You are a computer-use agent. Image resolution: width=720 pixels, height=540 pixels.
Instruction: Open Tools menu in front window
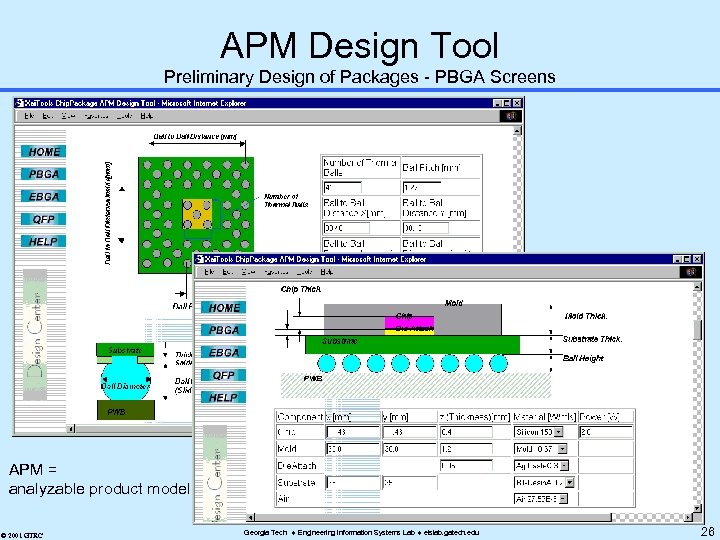click(x=304, y=272)
